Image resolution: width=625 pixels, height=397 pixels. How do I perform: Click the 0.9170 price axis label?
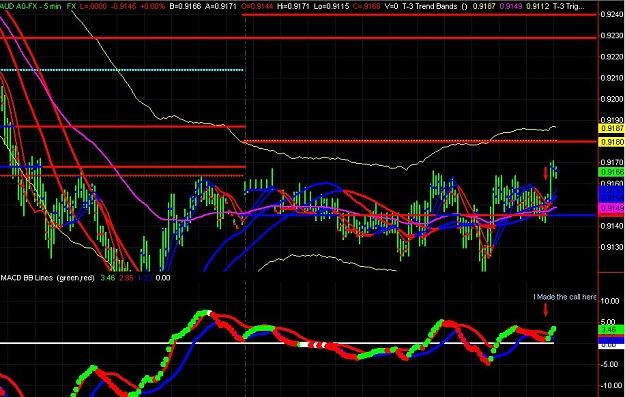tap(611, 163)
